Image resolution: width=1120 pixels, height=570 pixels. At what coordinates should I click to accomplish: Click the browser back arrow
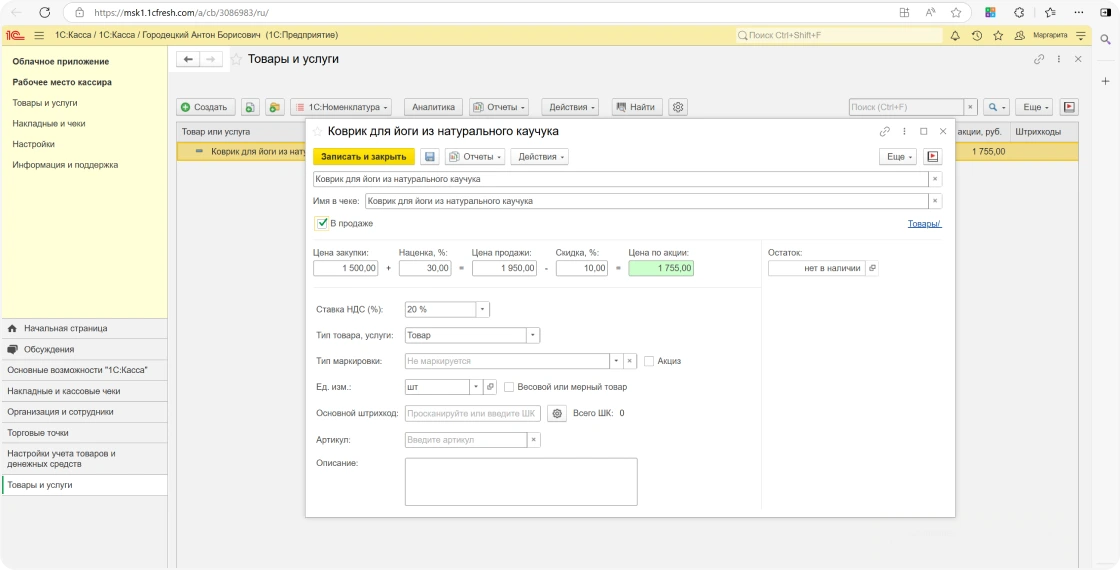tap(17, 12)
